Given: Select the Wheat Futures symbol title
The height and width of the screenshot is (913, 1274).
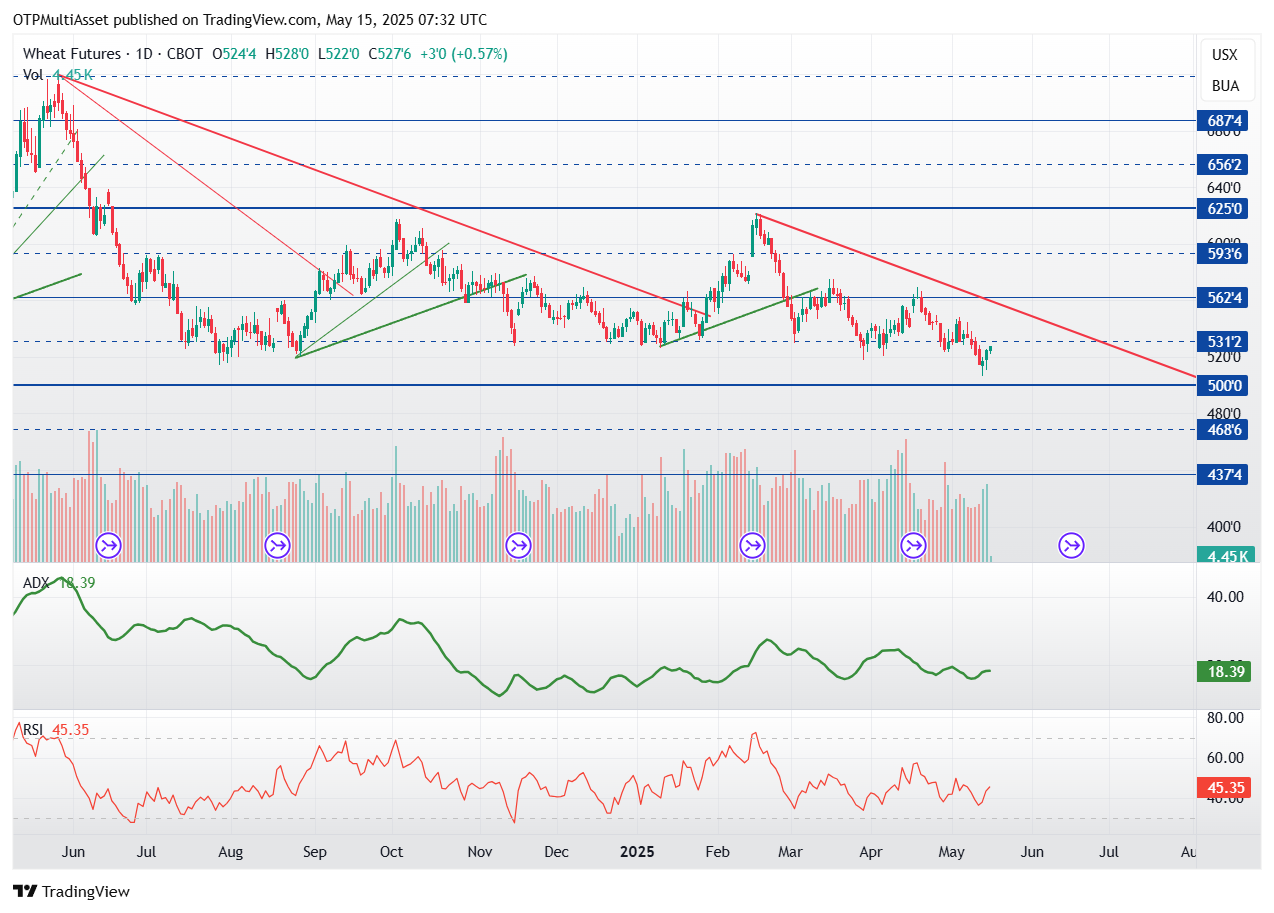Looking at the screenshot, I should click(71, 54).
